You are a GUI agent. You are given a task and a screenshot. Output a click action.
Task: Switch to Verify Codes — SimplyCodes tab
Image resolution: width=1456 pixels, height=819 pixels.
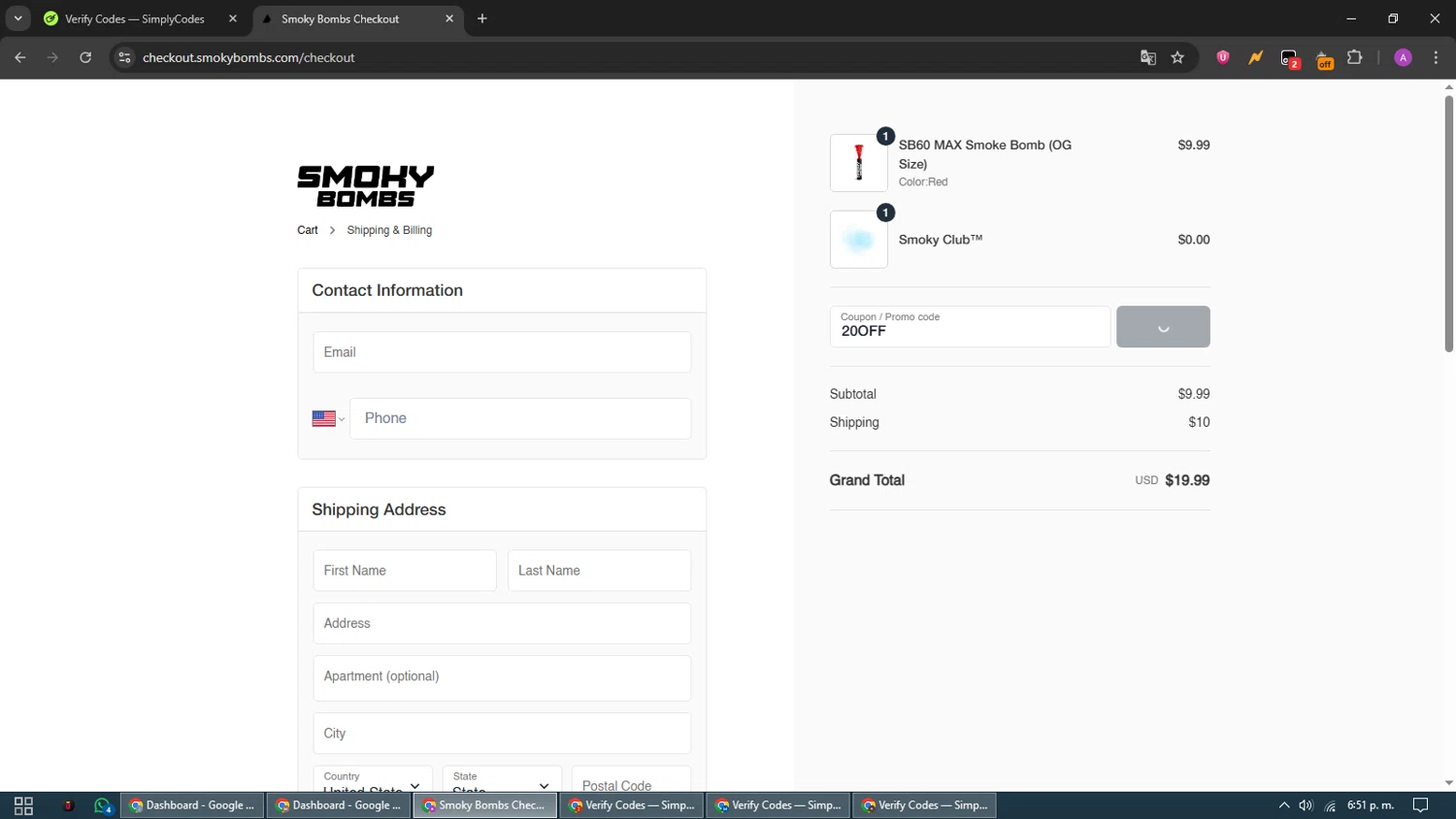pos(135,18)
